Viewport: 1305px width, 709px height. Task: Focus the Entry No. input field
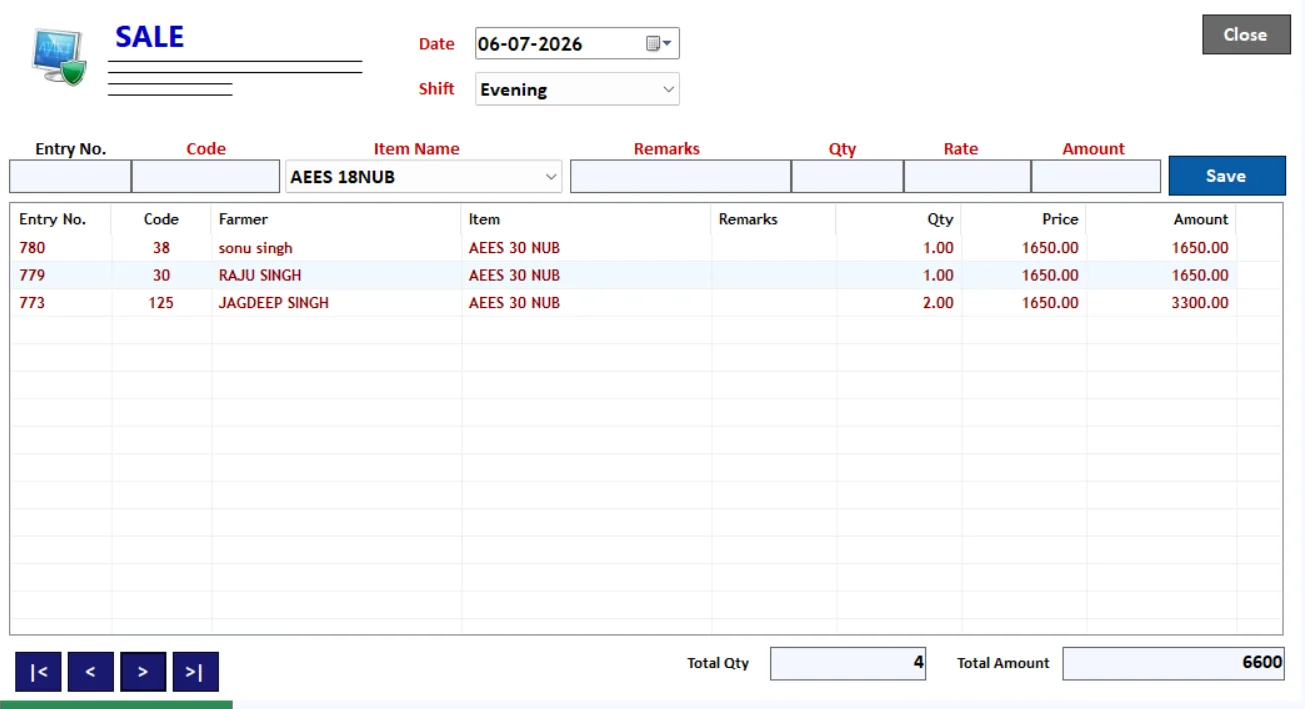pos(70,177)
